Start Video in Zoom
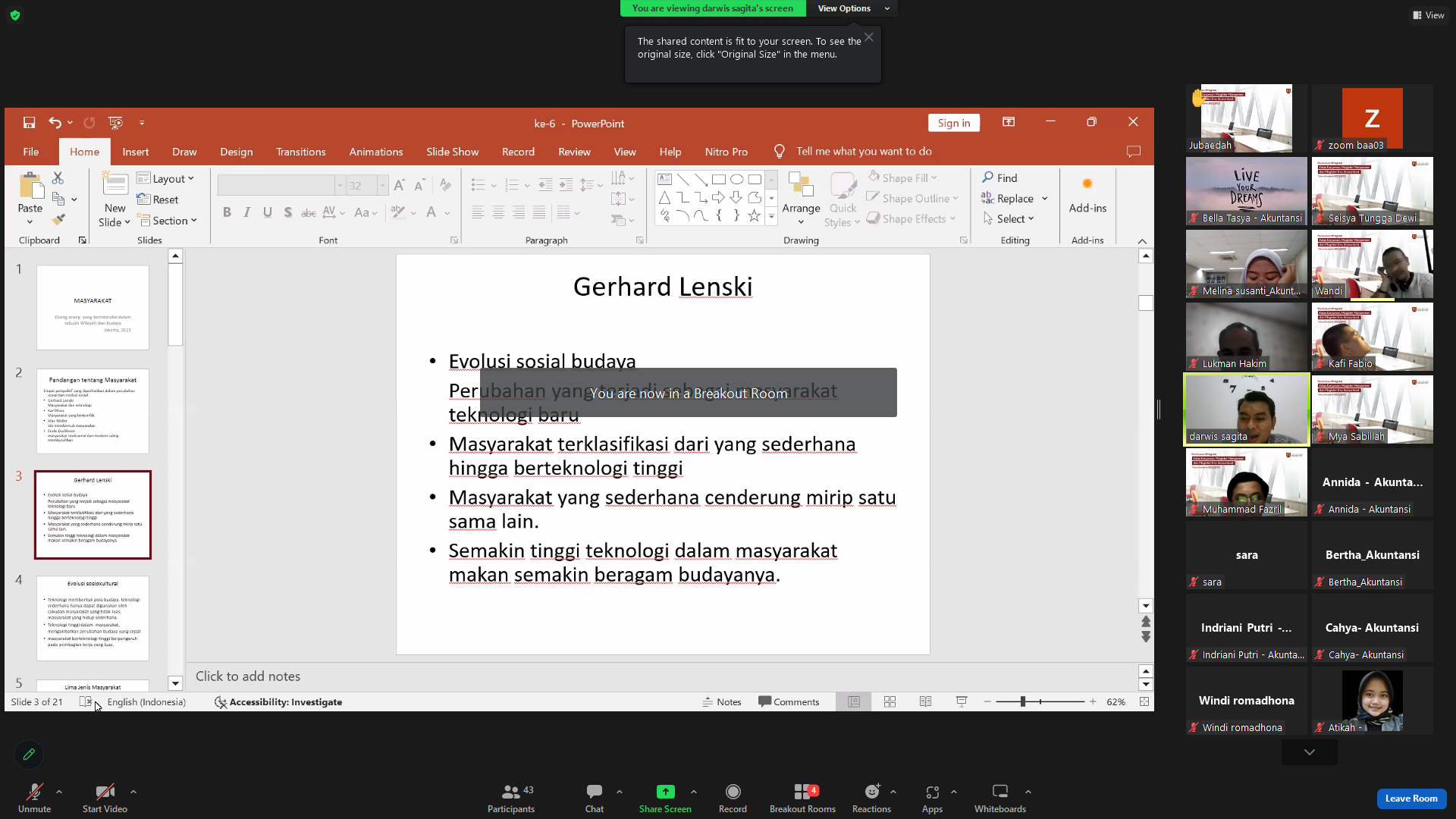The height and width of the screenshot is (819, 1456). point(105,799)
